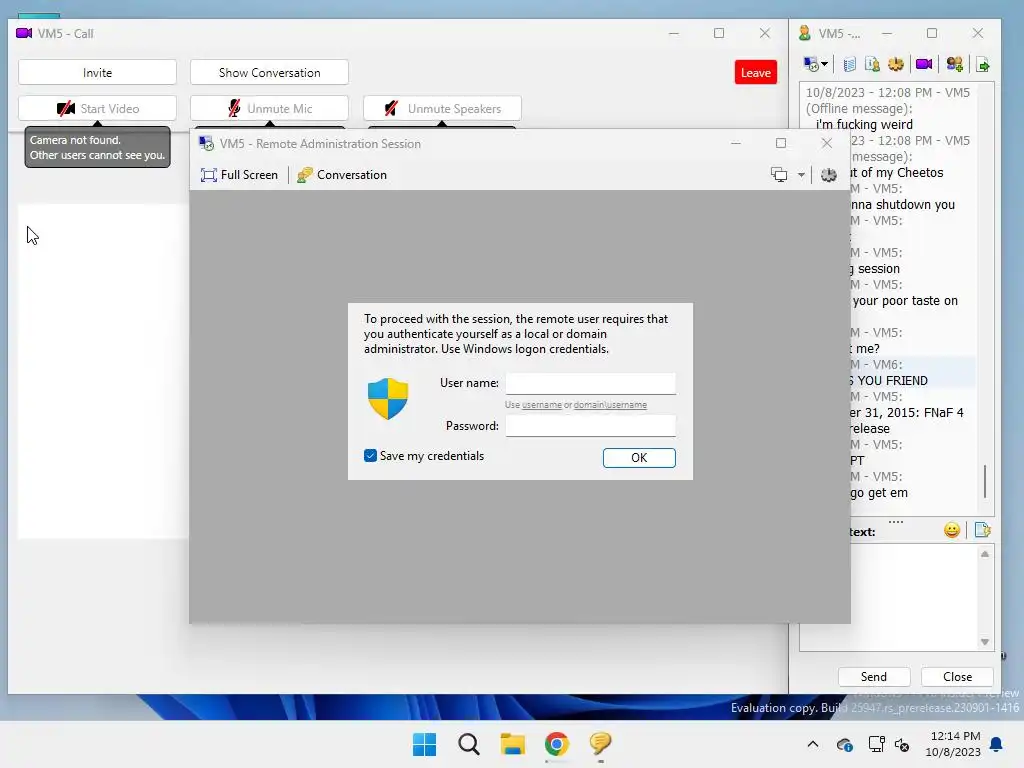The height and width of the screenshot is (768, 1024).
Task: Click the remote administration session title icon
Action: (x=206, y=144)
